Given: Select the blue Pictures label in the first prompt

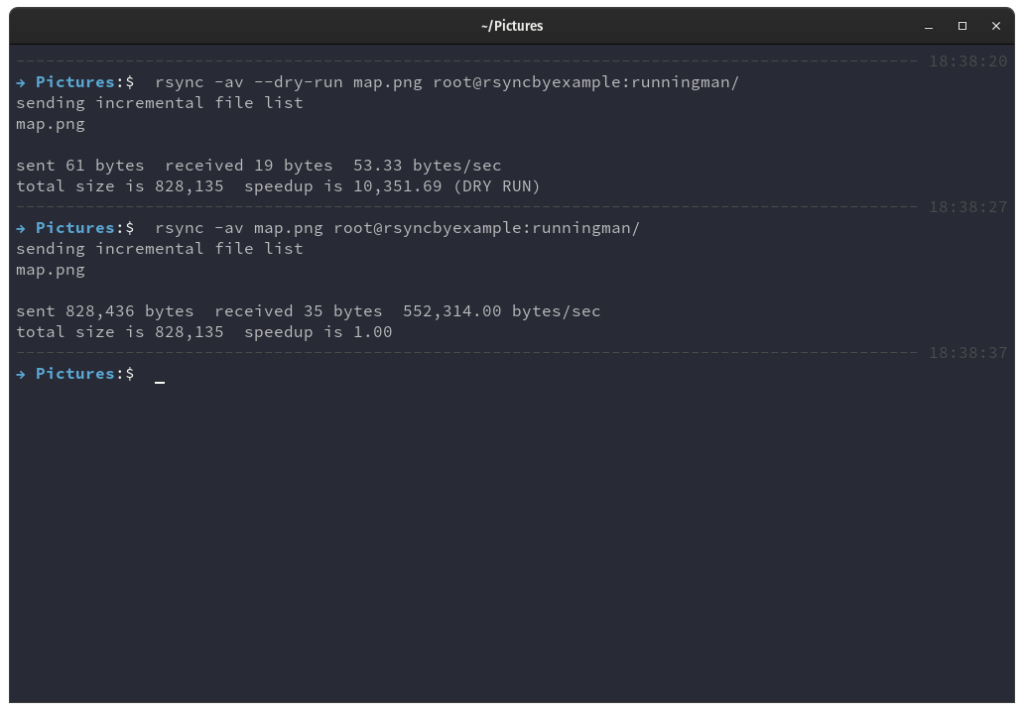Looking at the screenshot, I should tap(75, 82).
